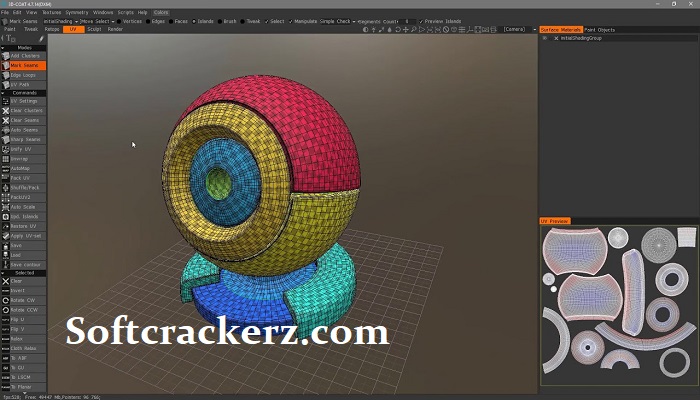Click the Segments Count input field

click(407, 21)
